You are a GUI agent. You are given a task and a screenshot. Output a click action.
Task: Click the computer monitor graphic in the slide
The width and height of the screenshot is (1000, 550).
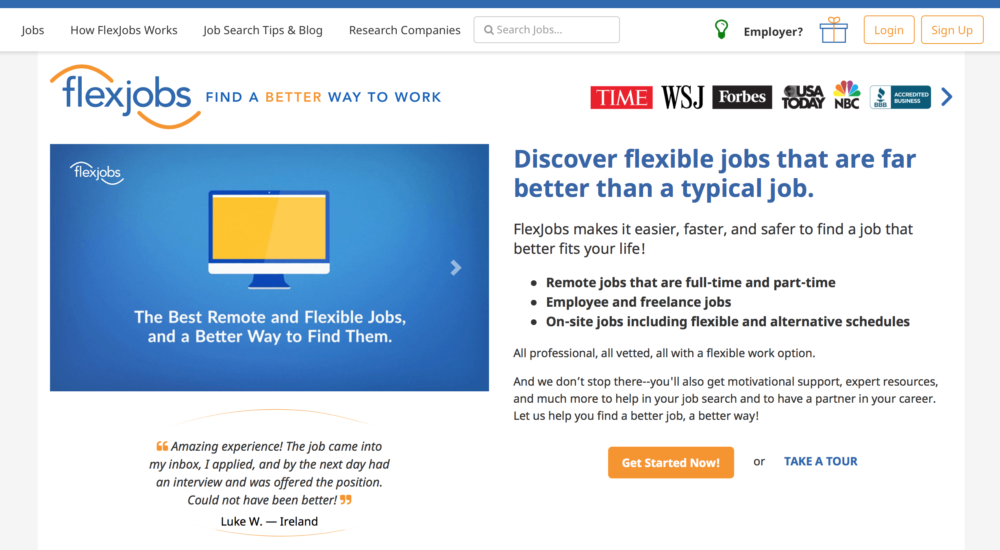point(269,239)
